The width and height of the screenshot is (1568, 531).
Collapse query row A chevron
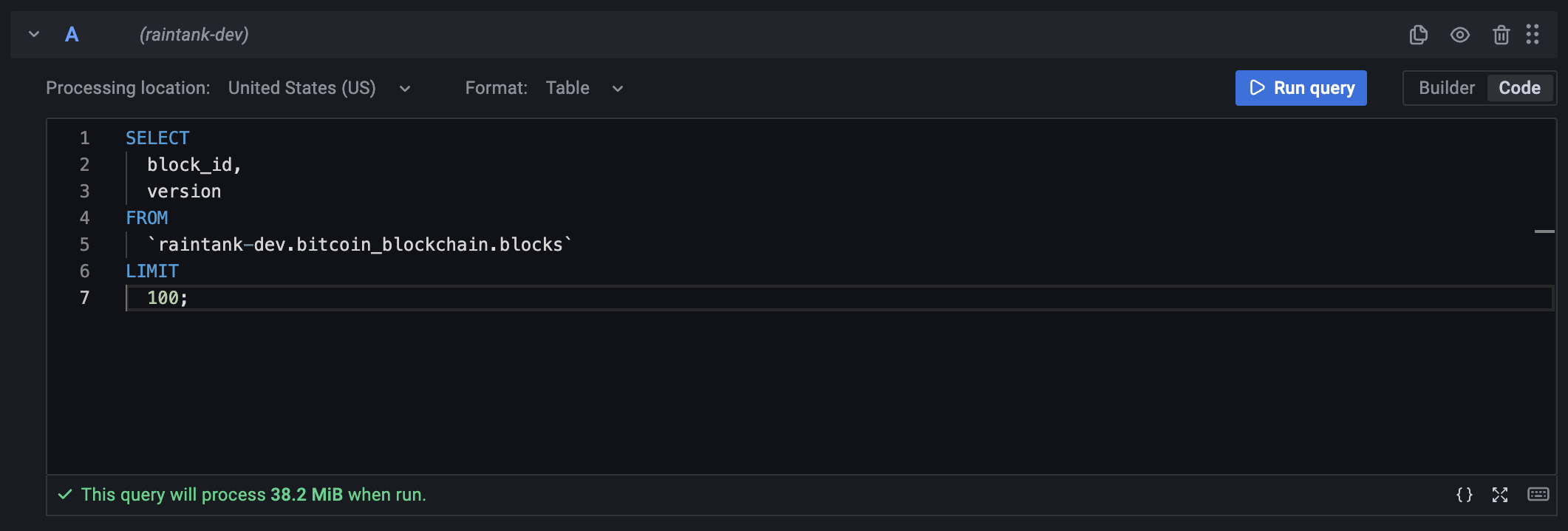[x=34, y=34]
